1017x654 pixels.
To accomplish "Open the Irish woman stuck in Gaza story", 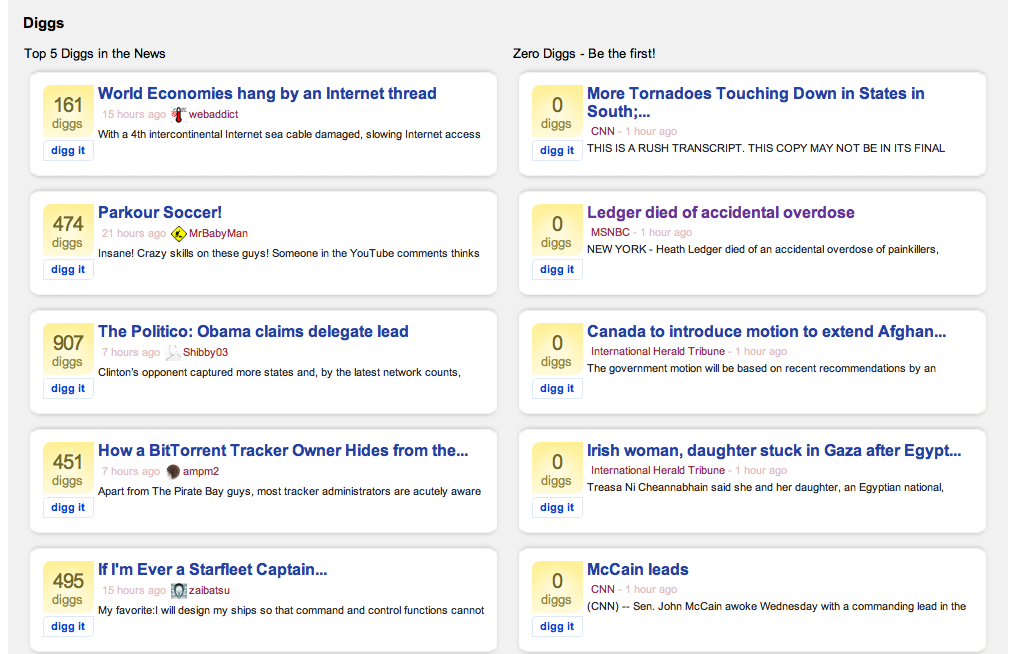I will pos(774,451).
